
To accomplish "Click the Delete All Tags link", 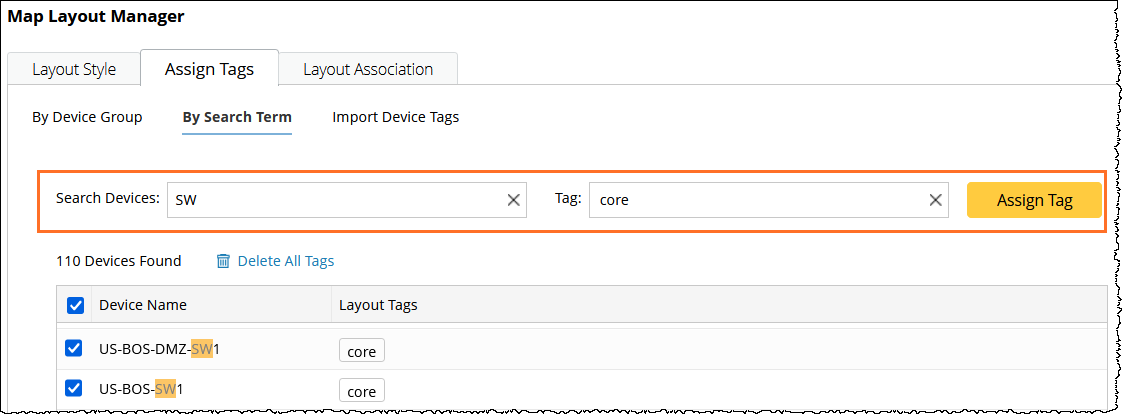I will 285,261.
